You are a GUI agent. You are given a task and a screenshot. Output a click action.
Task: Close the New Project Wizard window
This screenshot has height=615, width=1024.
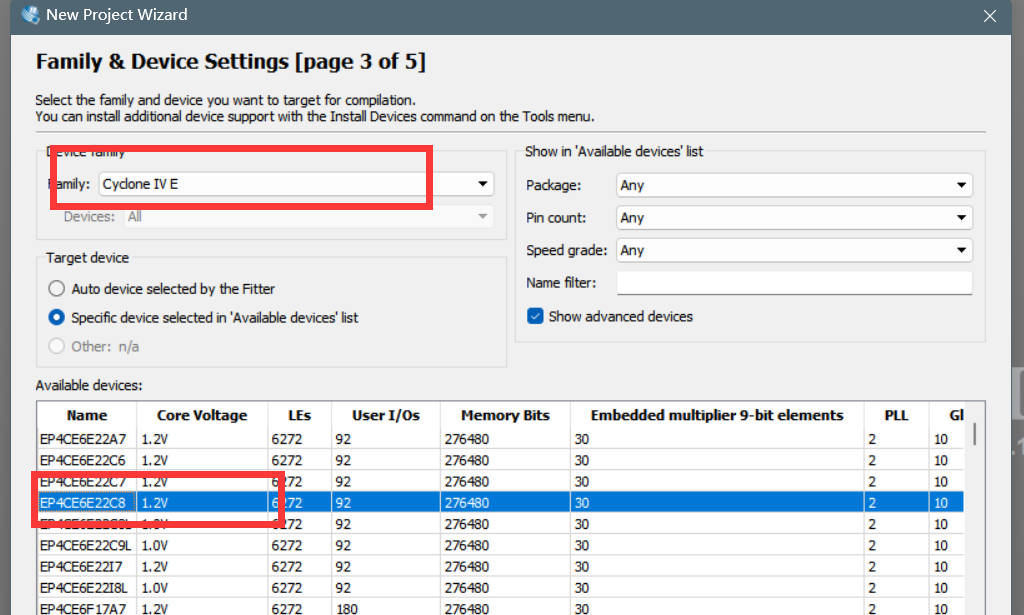coord(990,16)
